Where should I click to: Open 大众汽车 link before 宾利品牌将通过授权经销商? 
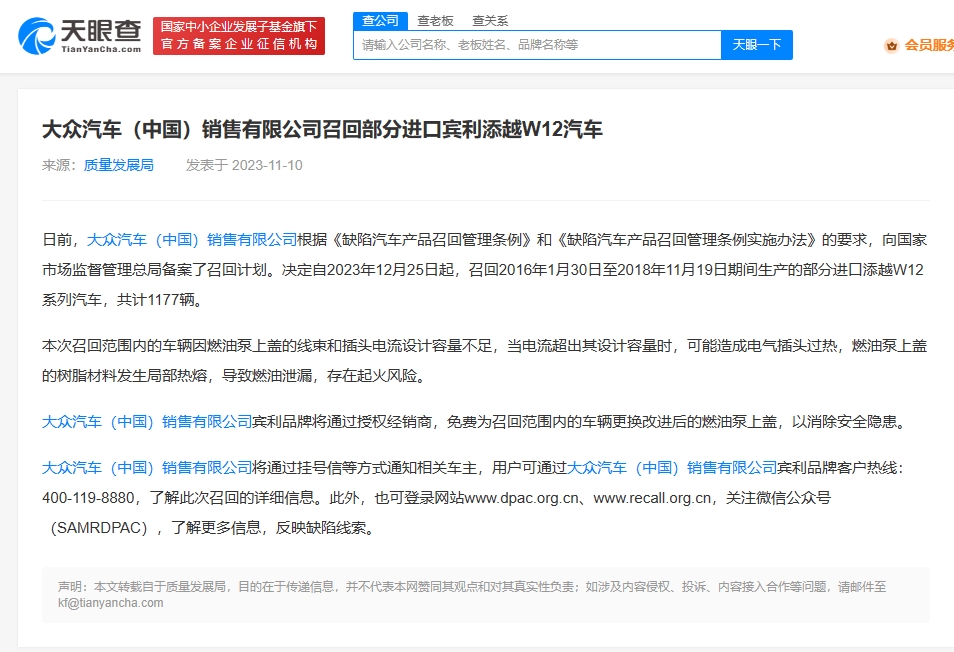pyautogui.click(x=147, y=421)
